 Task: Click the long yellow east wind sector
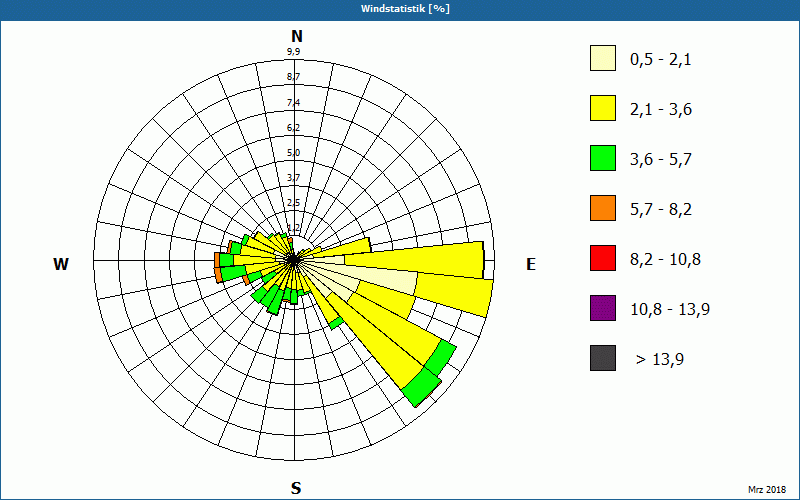(413, 260)
